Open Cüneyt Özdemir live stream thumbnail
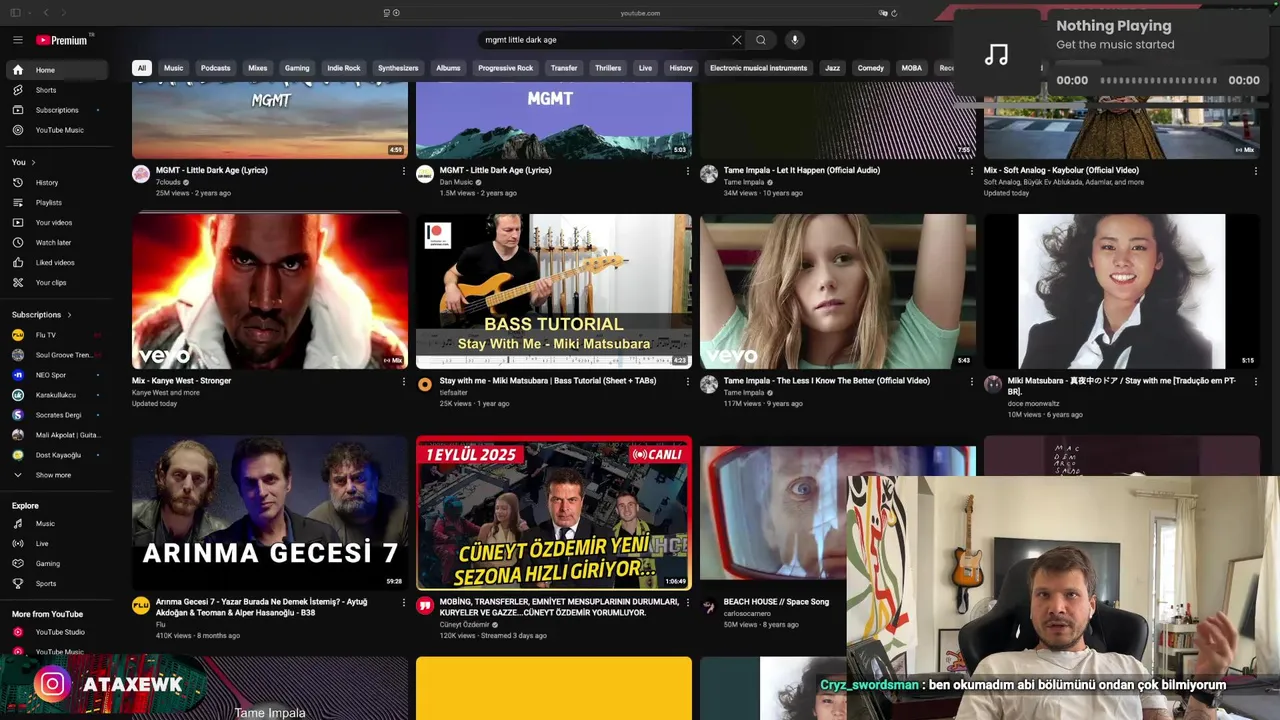The image size is (1280, 720). [554, 512]
